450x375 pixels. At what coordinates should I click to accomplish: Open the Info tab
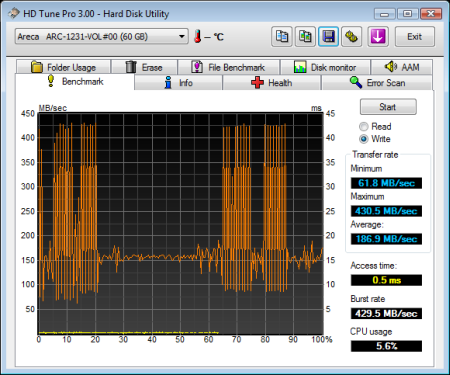click(178, 83)
